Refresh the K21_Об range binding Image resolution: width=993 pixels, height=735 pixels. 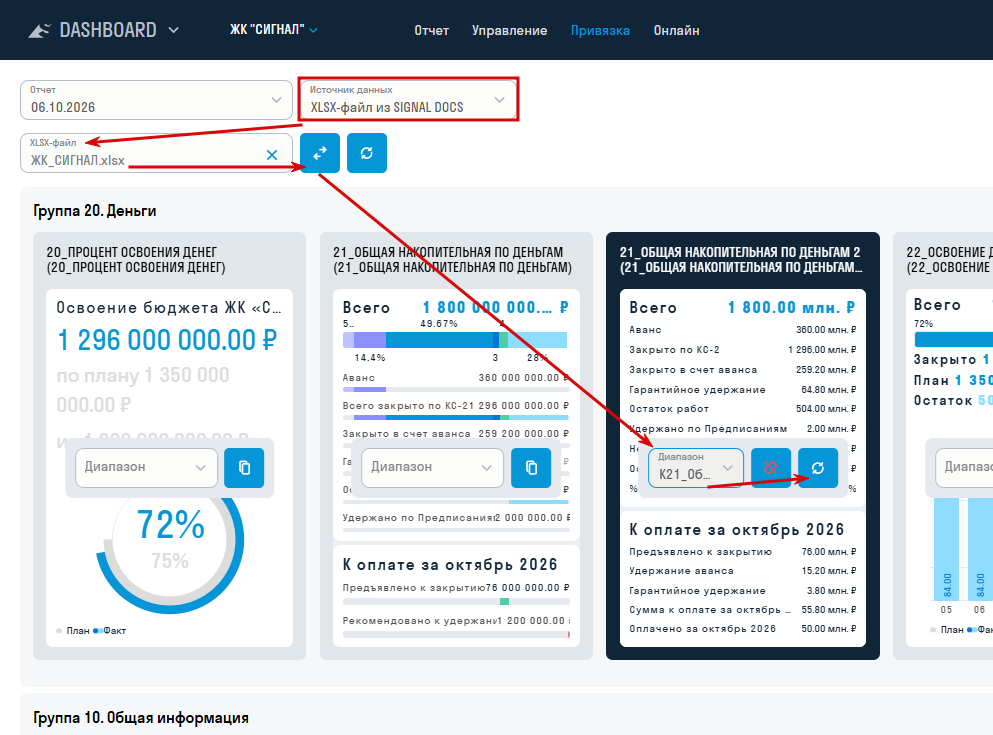[x=818, y=468]
